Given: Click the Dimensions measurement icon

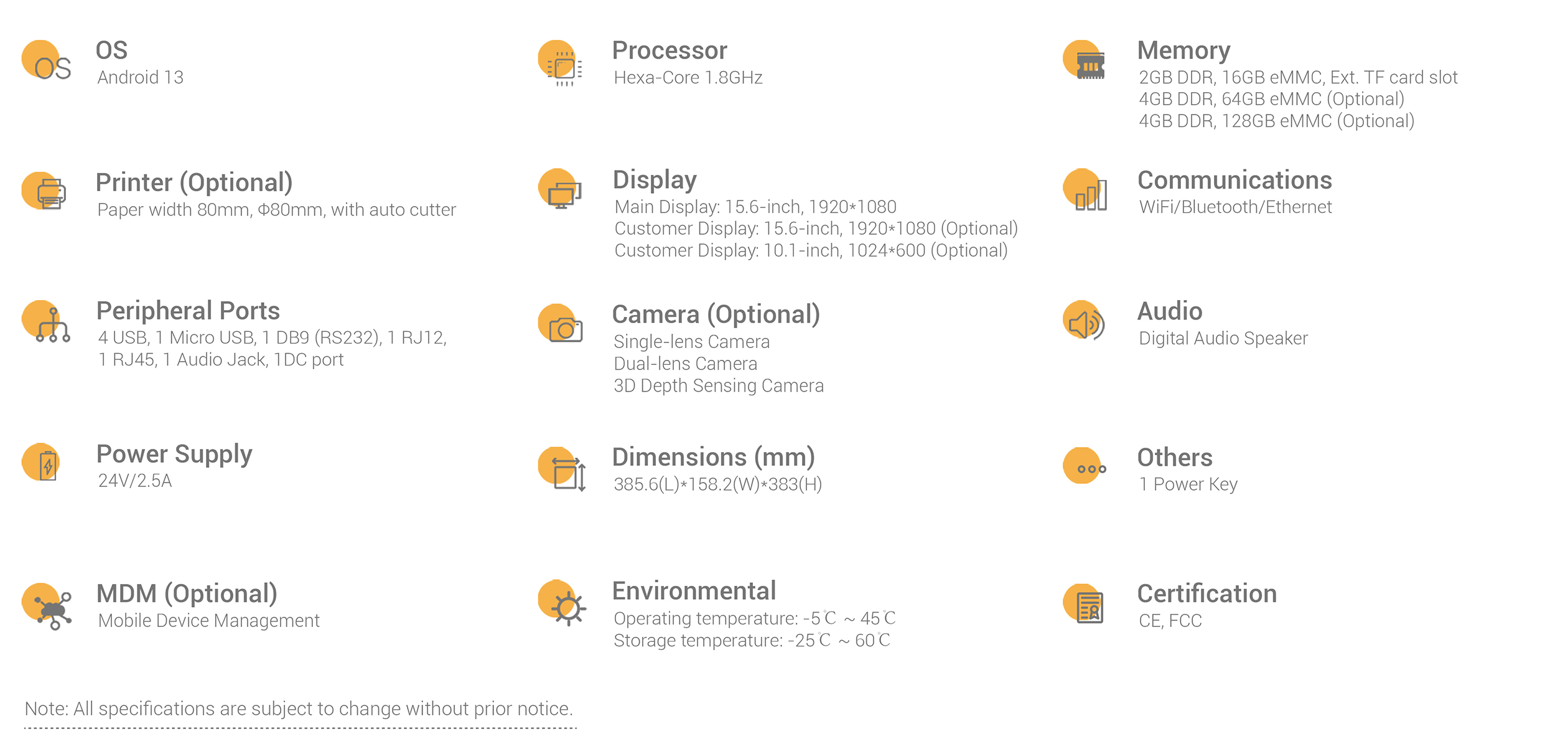Looking at the screenshot, I should (x=562, y=469).
